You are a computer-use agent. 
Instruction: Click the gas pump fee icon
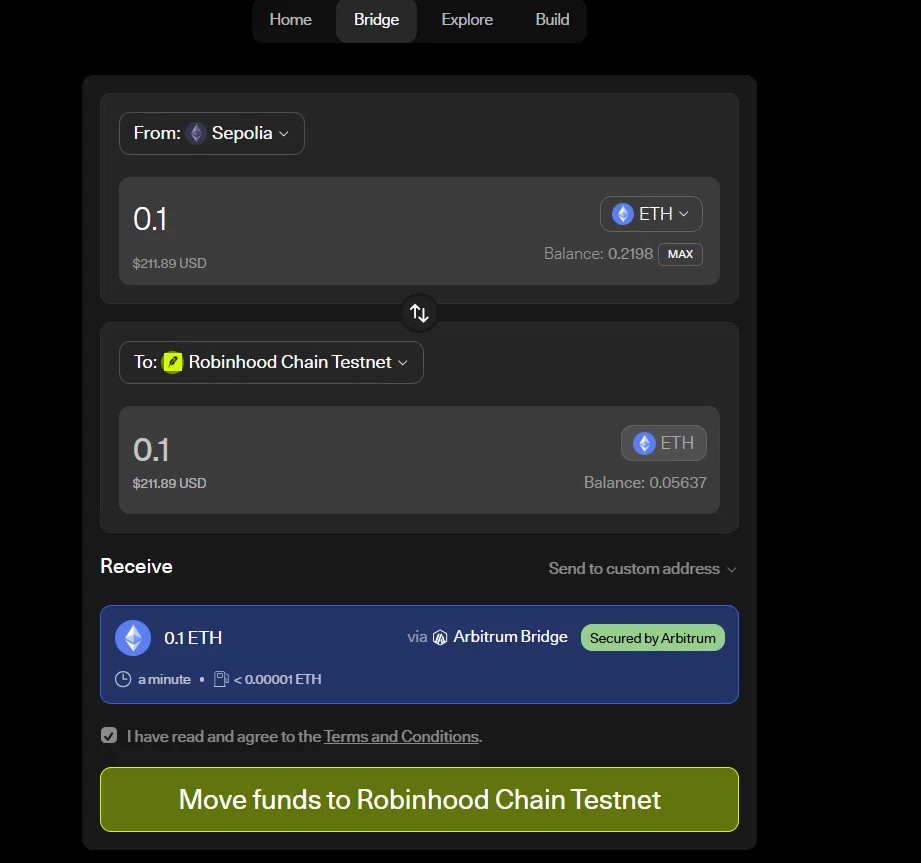[221, 679]
